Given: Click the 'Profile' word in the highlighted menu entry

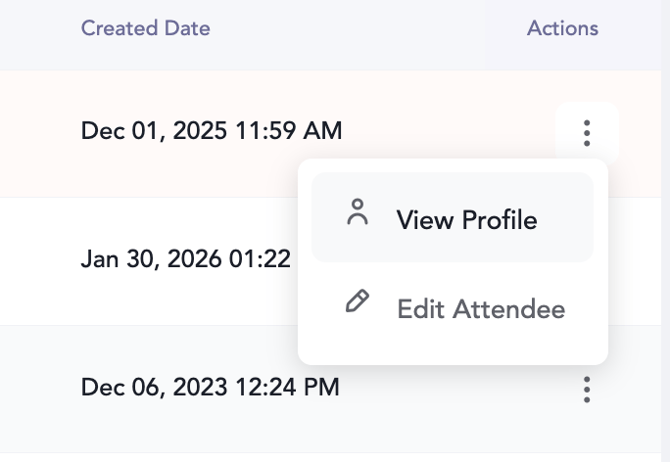Looking at the screenshot, I should [x=500, y=219].
